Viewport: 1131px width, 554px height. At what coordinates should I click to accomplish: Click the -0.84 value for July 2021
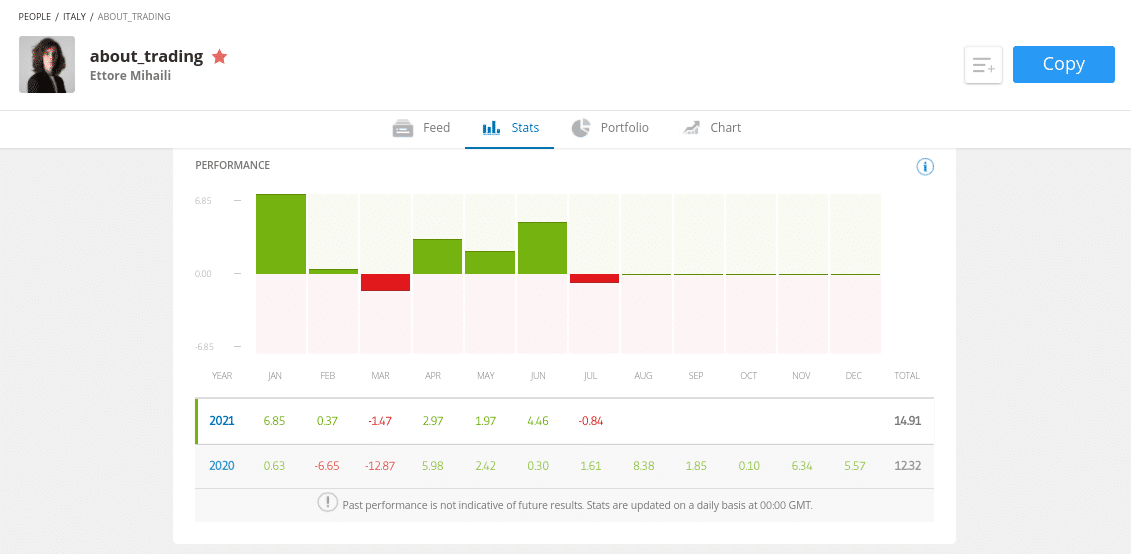click(590, 421)
